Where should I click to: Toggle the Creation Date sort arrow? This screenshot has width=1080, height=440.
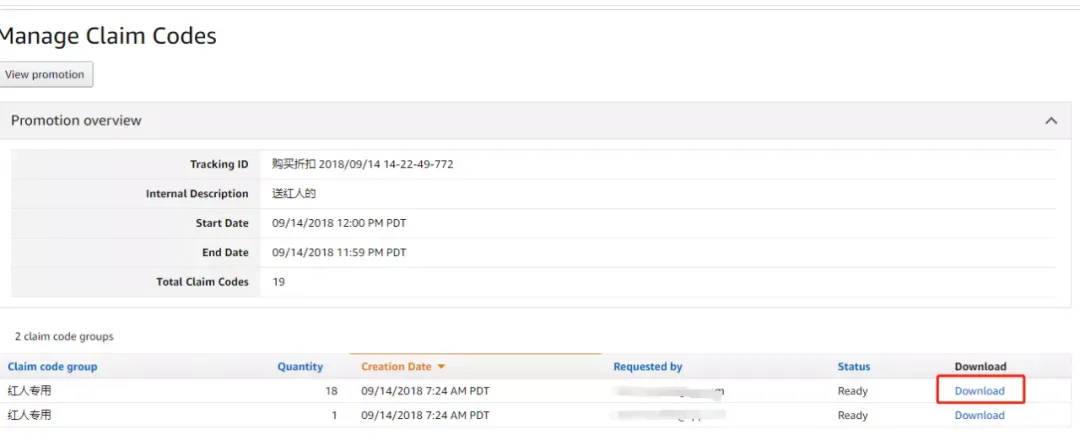[x=442, y=367]
